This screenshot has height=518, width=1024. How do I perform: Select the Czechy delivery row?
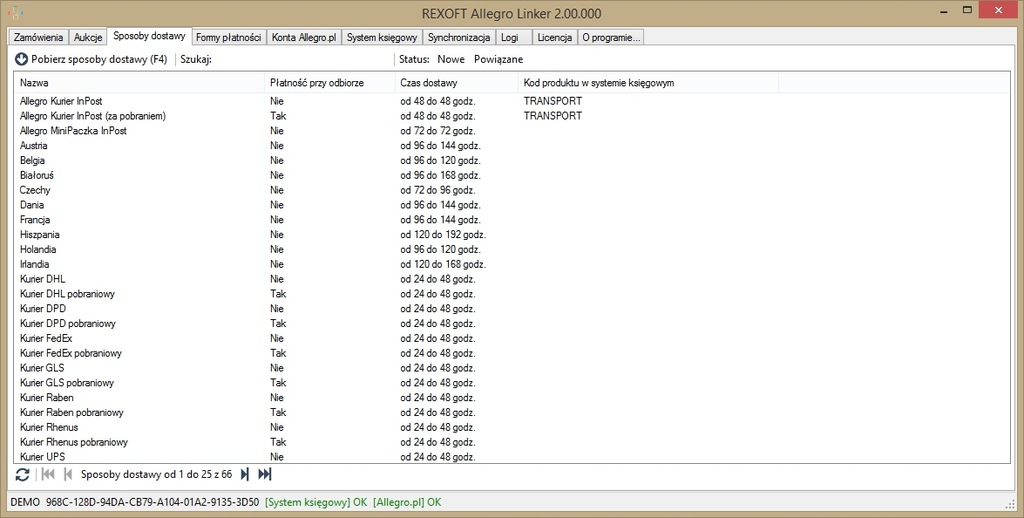point(512,190)
